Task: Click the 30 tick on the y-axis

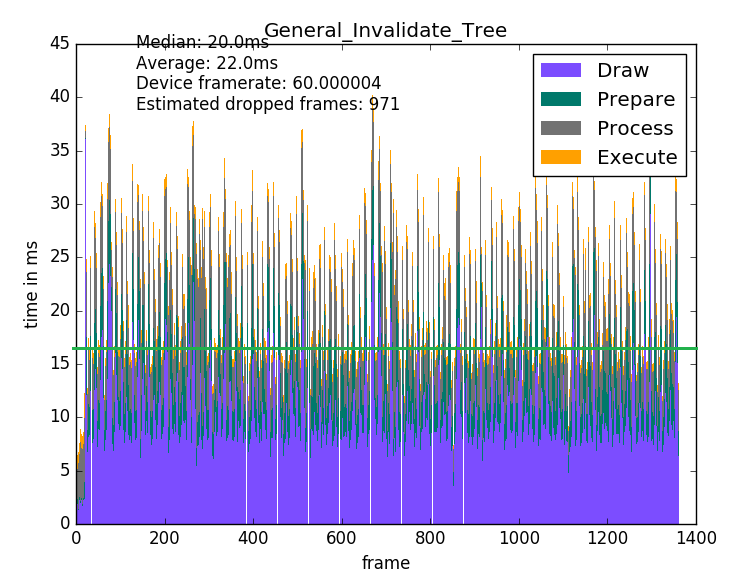Action: click(x=60, y=204)
